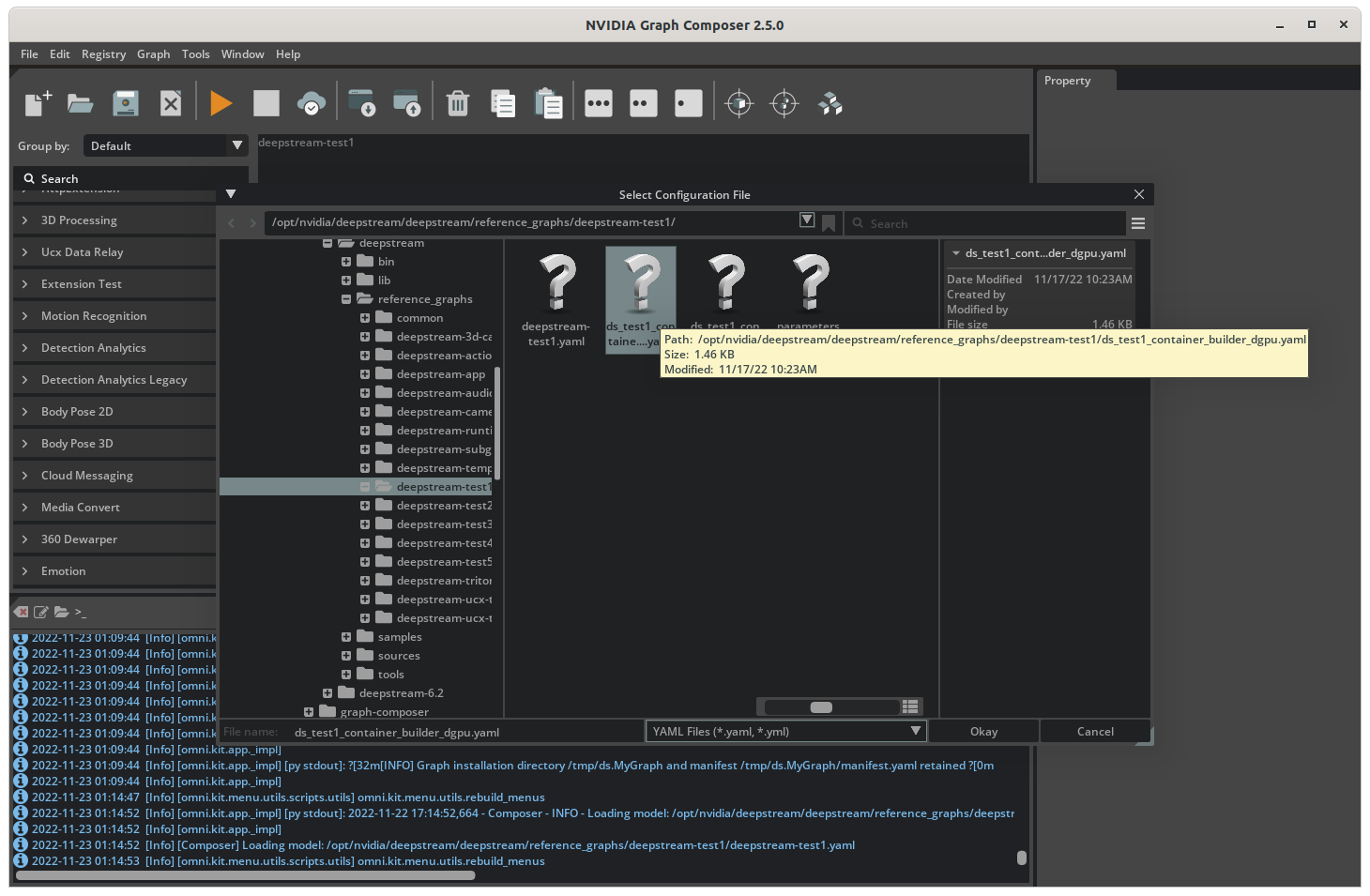The image size is (1370, 896).
Task: Stop the graph with the square stop button
Action: tap(266, 103)
